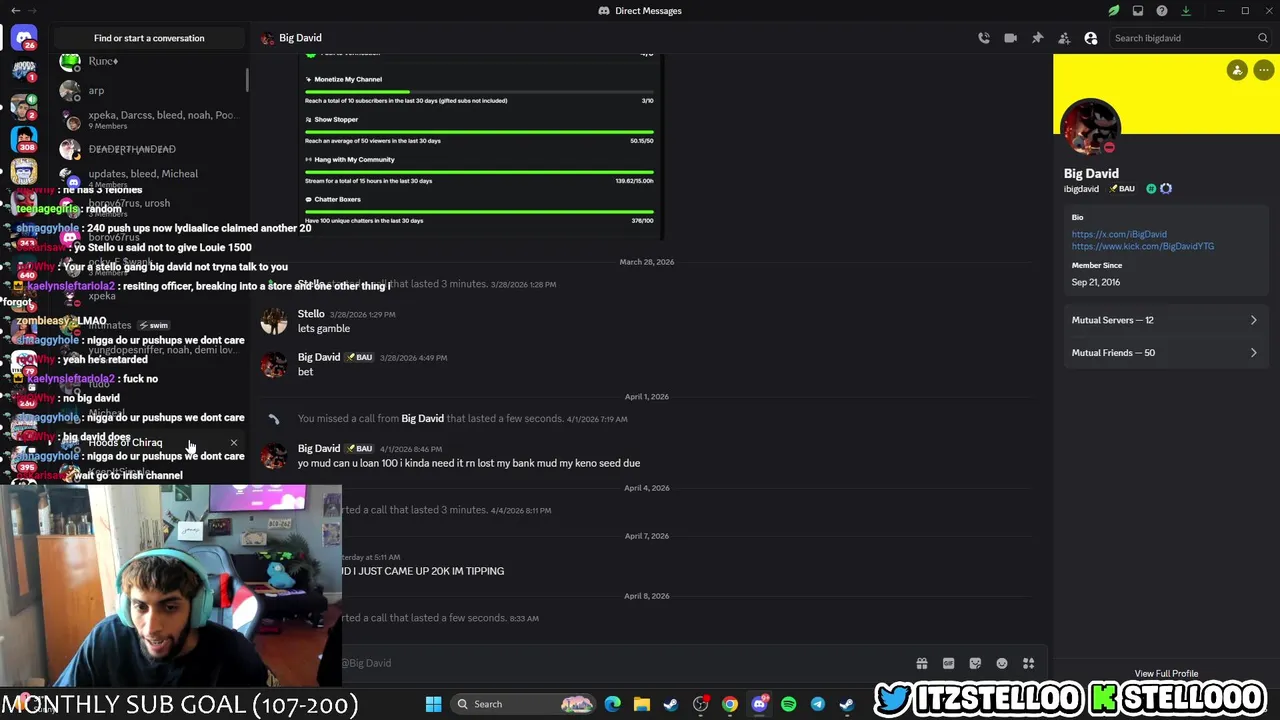The width and height of the screenshot is (1280, 720).
Task: Click the green leaf icon in title bar
Action: tap(1114, 11)
